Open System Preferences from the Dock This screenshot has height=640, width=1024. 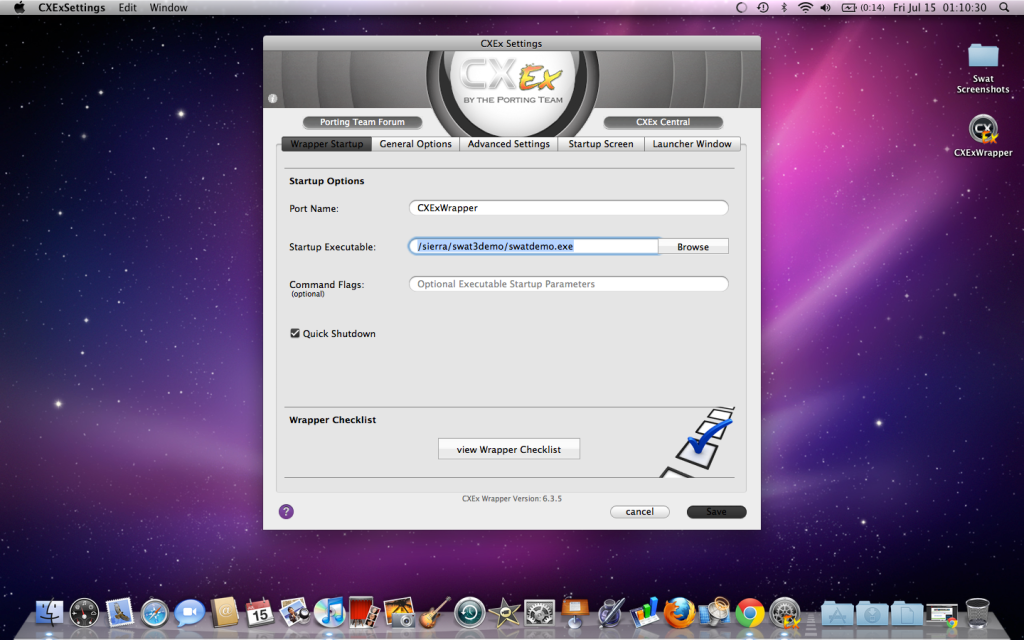[539, 613]
